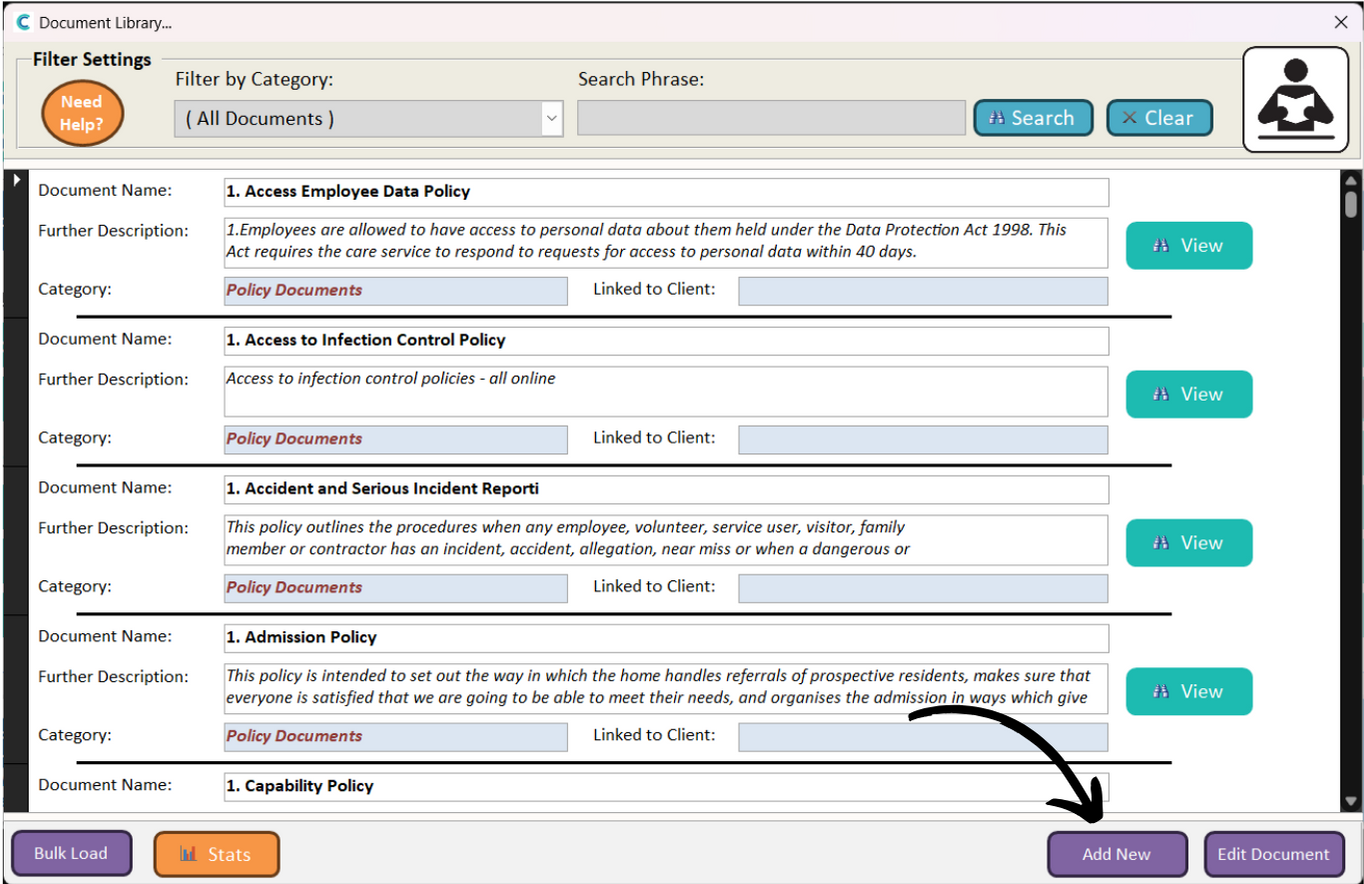Image resolution: width=1364 pixels, height=884 pixels.
Task: Click the reading person library icon
Action: [x=1295, y=100]
